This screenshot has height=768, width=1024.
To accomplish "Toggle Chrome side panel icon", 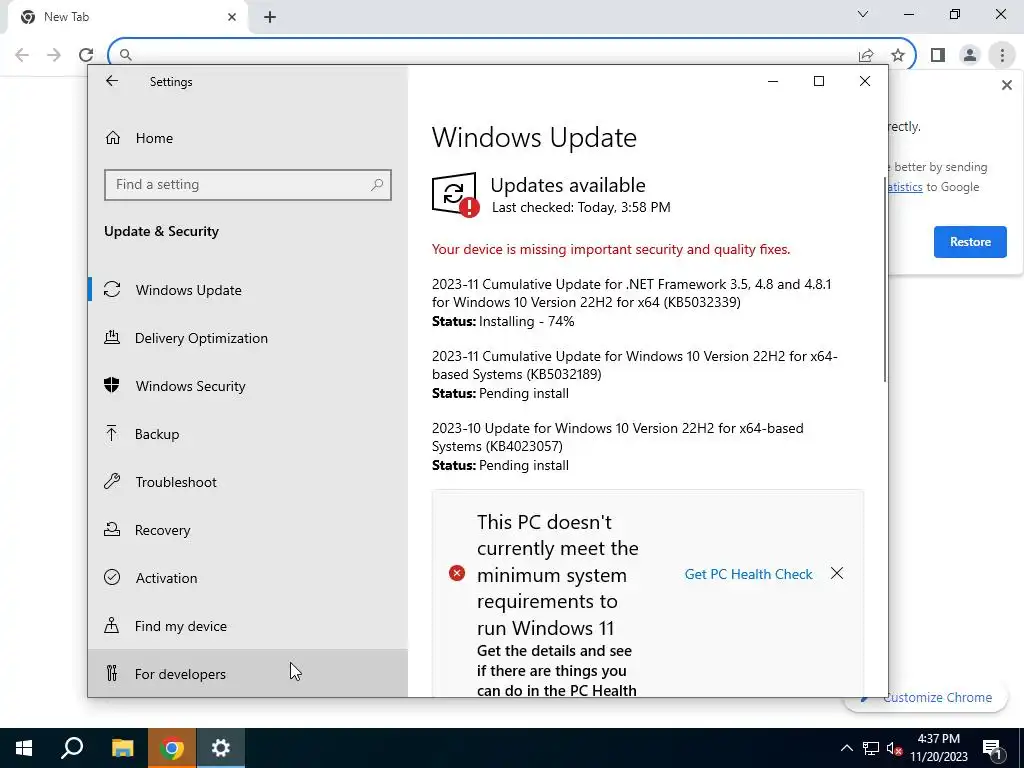I will [938, 55].
